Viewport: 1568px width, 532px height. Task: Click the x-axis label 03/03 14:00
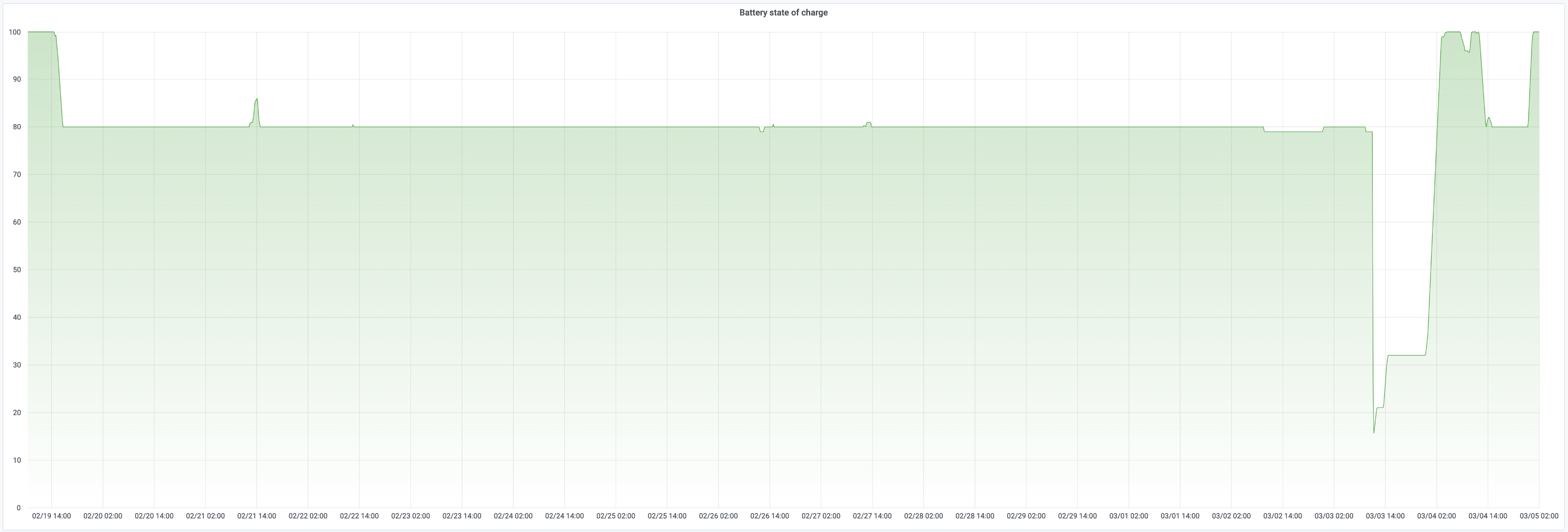coord(1385,516)
